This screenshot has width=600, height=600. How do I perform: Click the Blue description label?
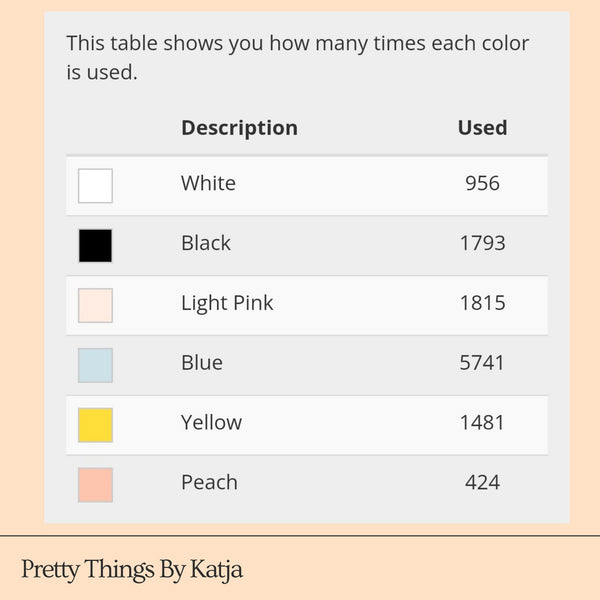pyautogui.click(x=202, y=363)
